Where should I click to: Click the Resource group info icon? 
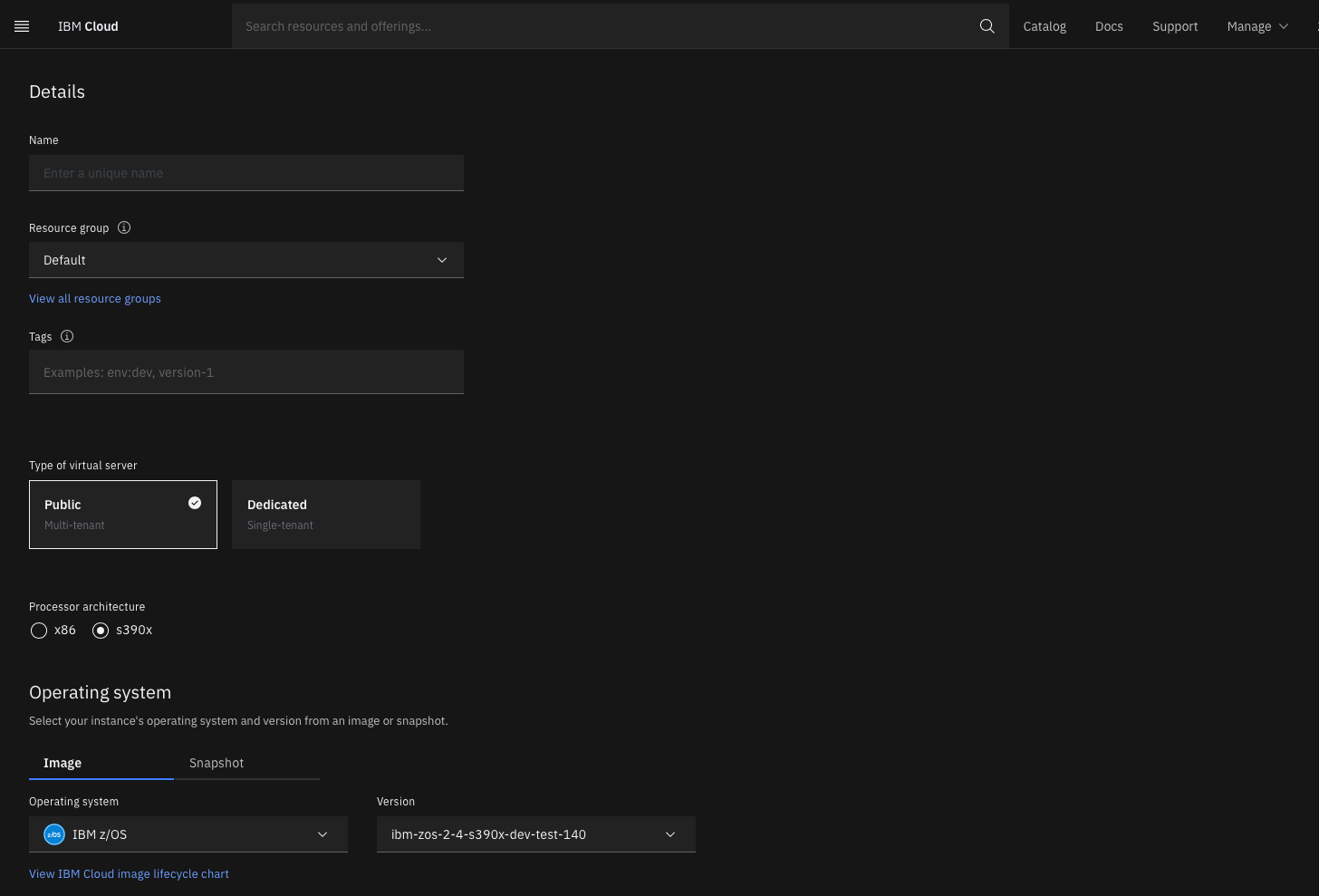click(124, 227)
